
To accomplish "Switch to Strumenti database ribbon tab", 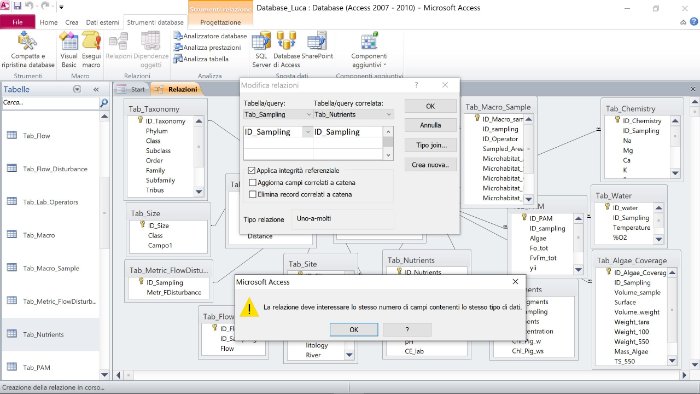I will tap(155, 22).
